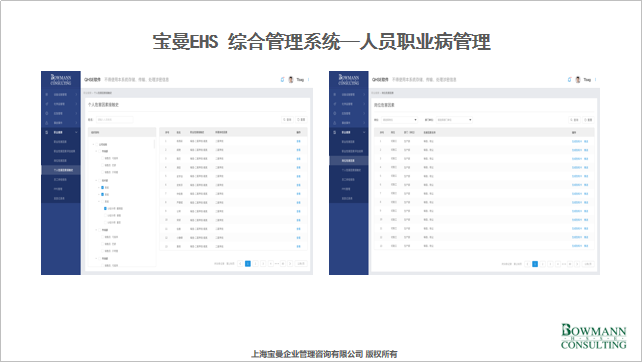
Task: Uncheck the second blue checked tree node
Action: [x=102, y=194]
